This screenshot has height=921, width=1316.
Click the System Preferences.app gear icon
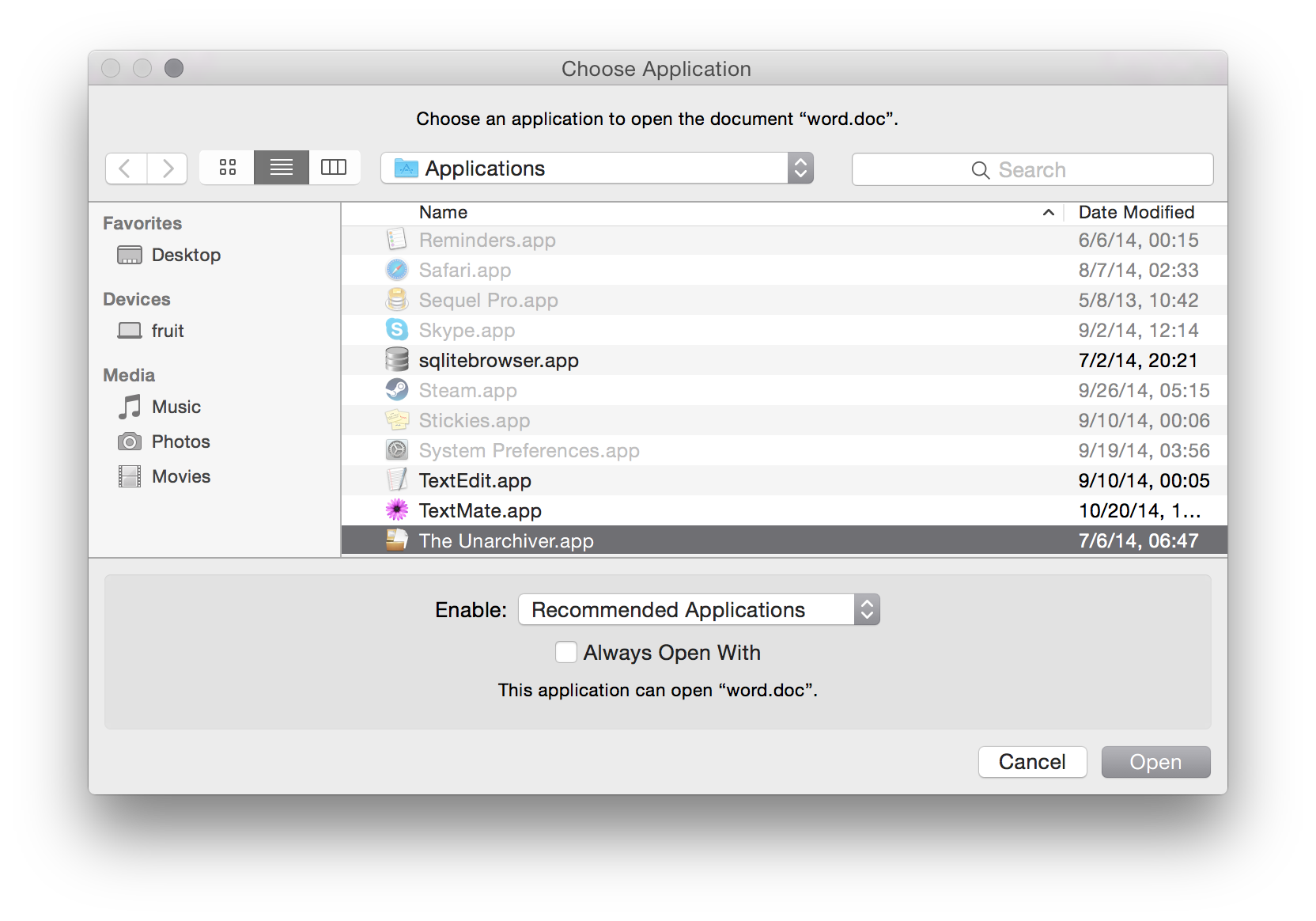(x=397, y=450)
